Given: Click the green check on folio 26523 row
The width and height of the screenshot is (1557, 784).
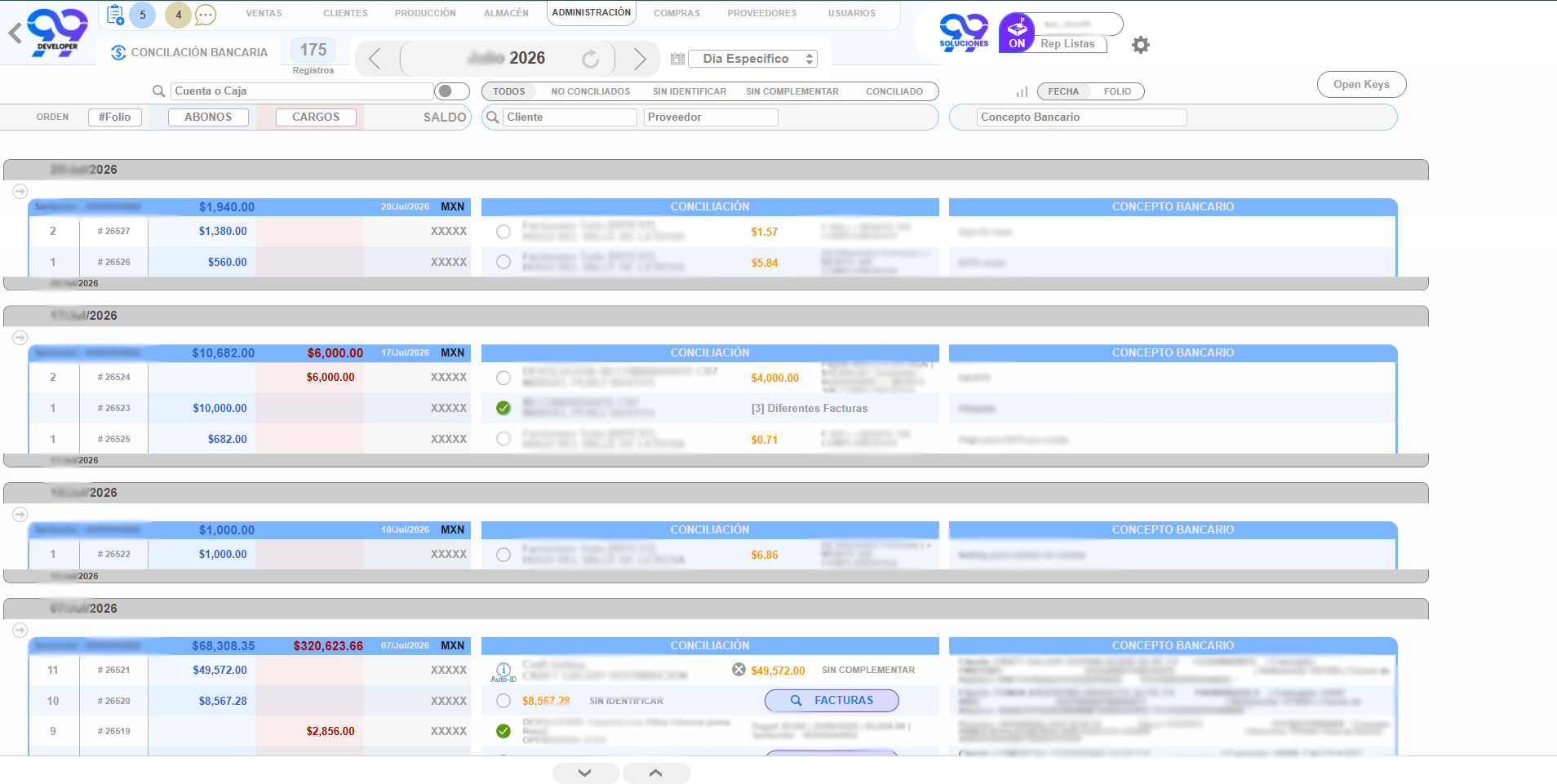Looking at the screenshot, I should (x=503, y=408).
